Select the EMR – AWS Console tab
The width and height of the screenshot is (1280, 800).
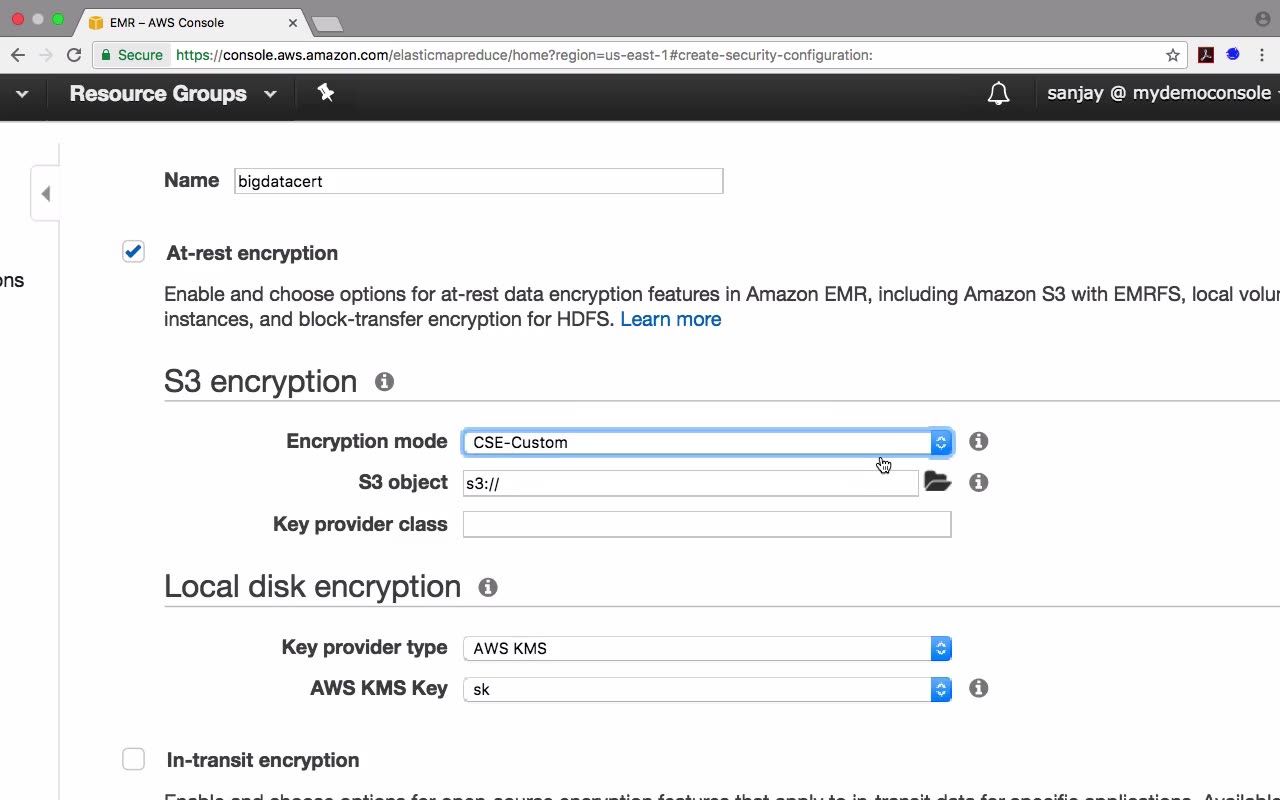coord(190,22)
